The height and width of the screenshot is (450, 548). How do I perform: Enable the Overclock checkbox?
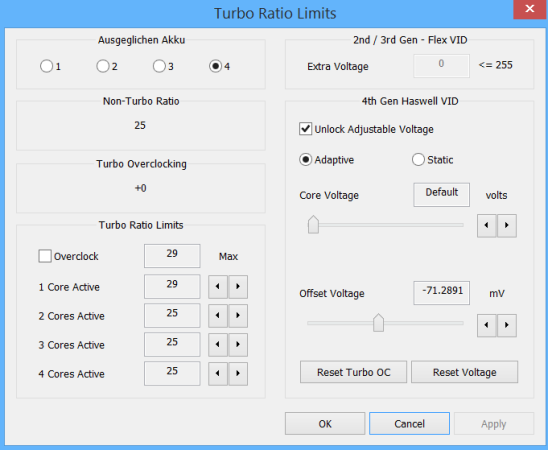45,256
